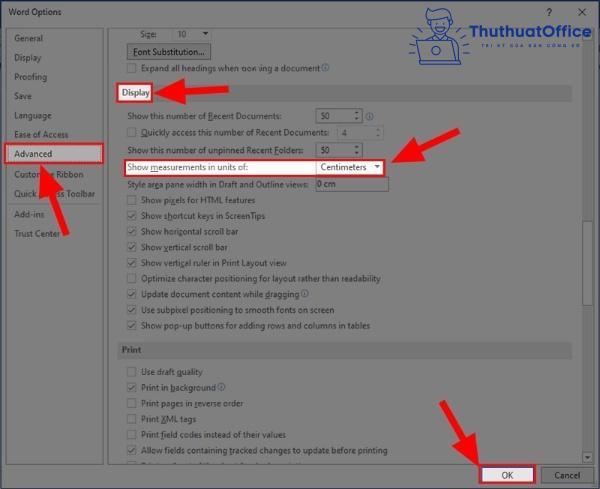This screenshot has height=489, width=600.
Task: Open the Language options category
Action: click(x=33, y=116)
